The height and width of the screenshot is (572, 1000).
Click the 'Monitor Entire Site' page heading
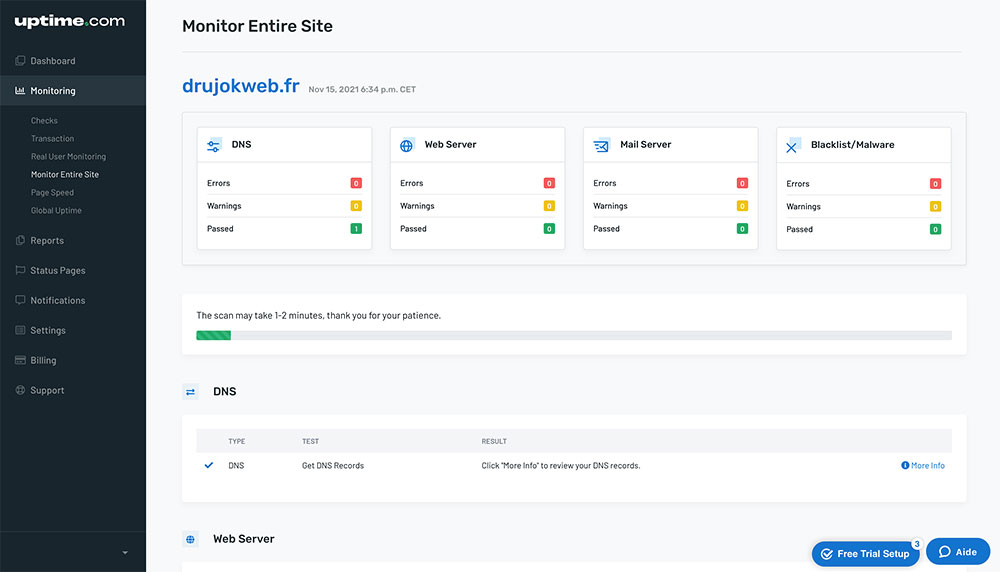258,26
